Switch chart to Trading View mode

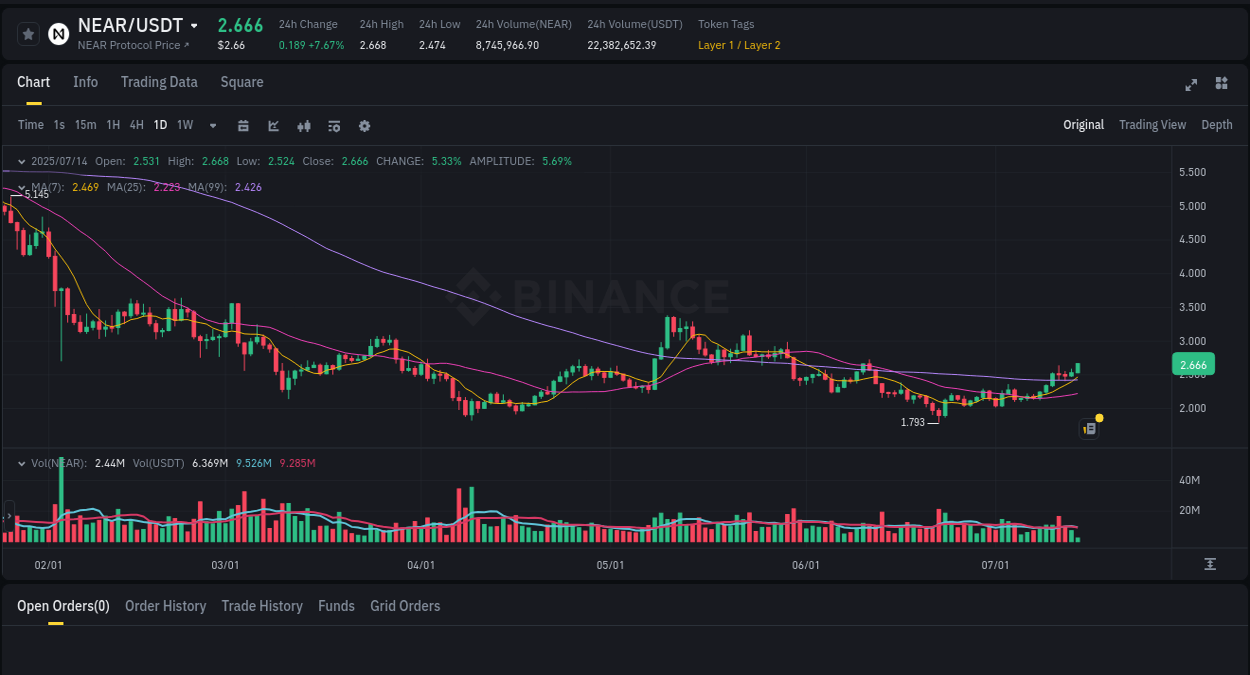click(x=1152, y=125)
